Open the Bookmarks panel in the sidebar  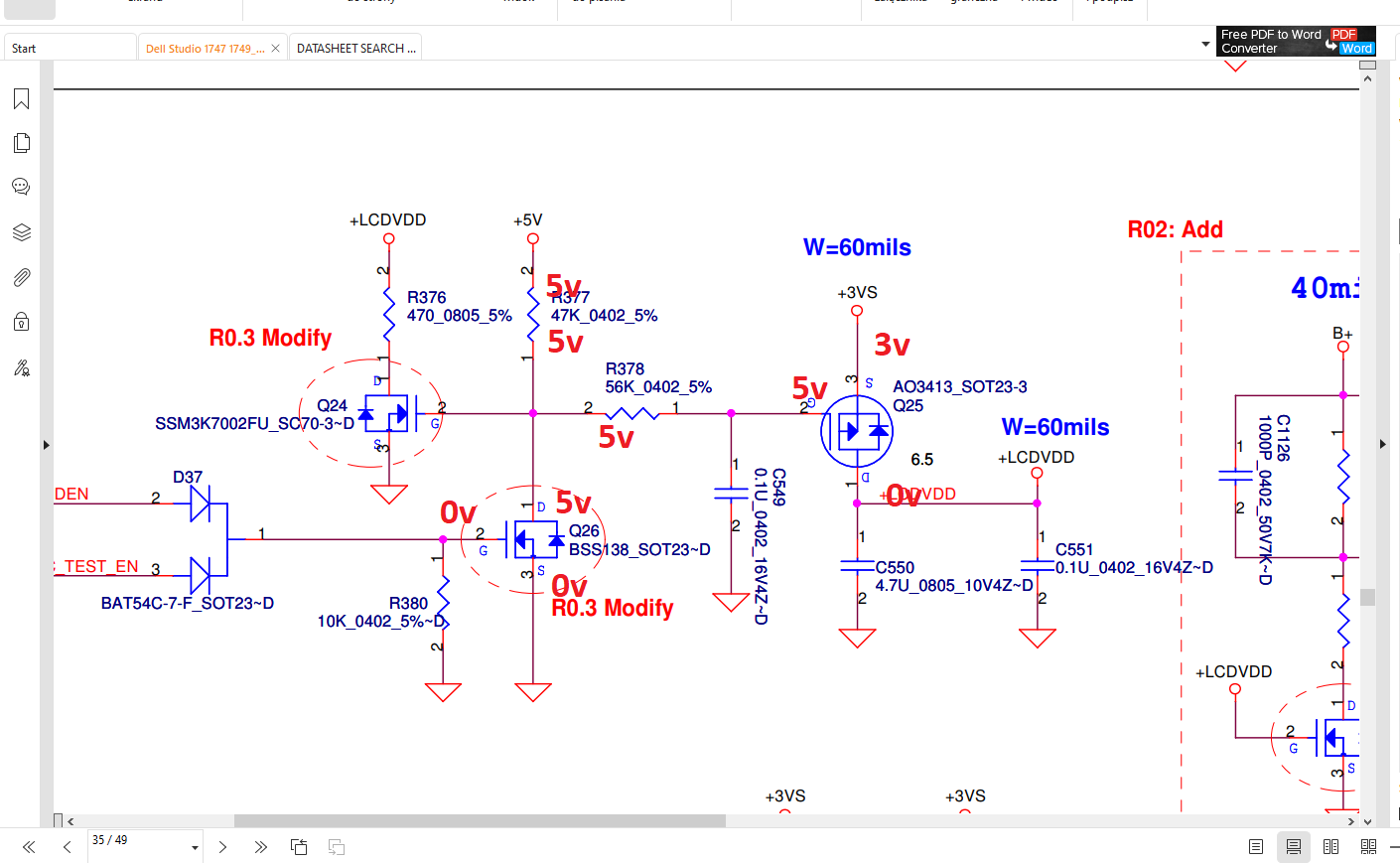tap(21, 98)
